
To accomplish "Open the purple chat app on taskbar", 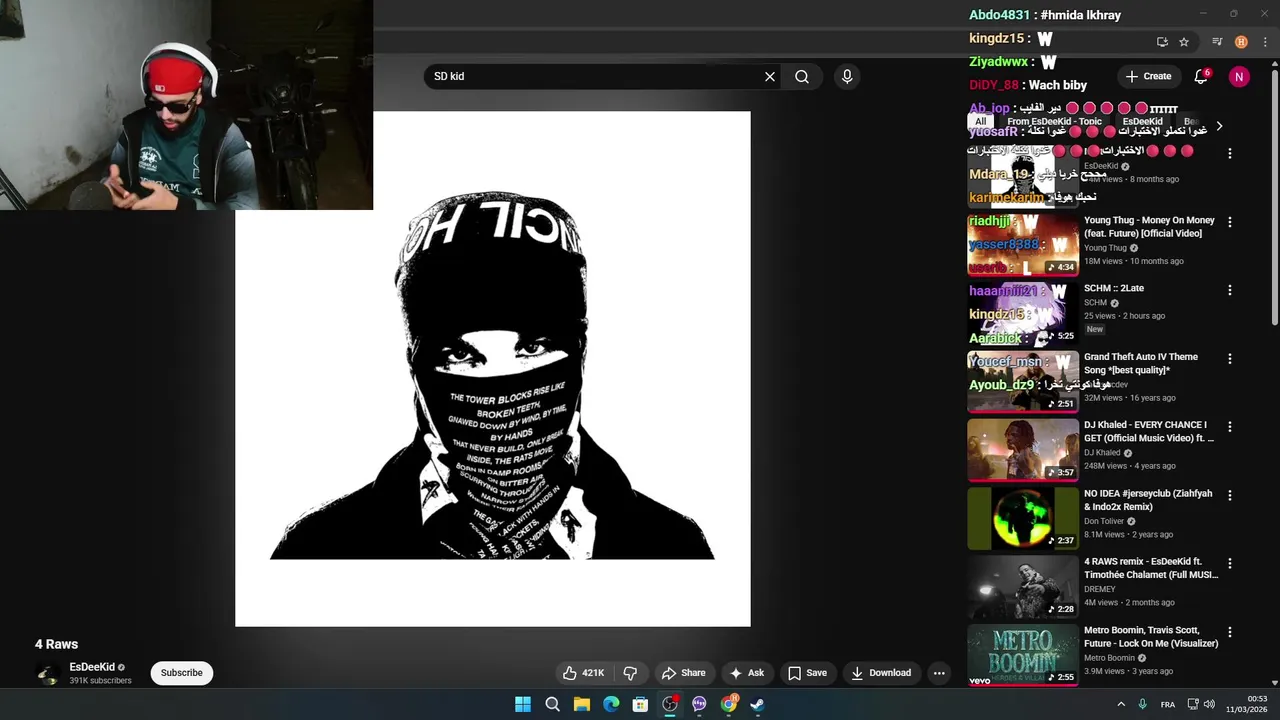I will [699, 704].
